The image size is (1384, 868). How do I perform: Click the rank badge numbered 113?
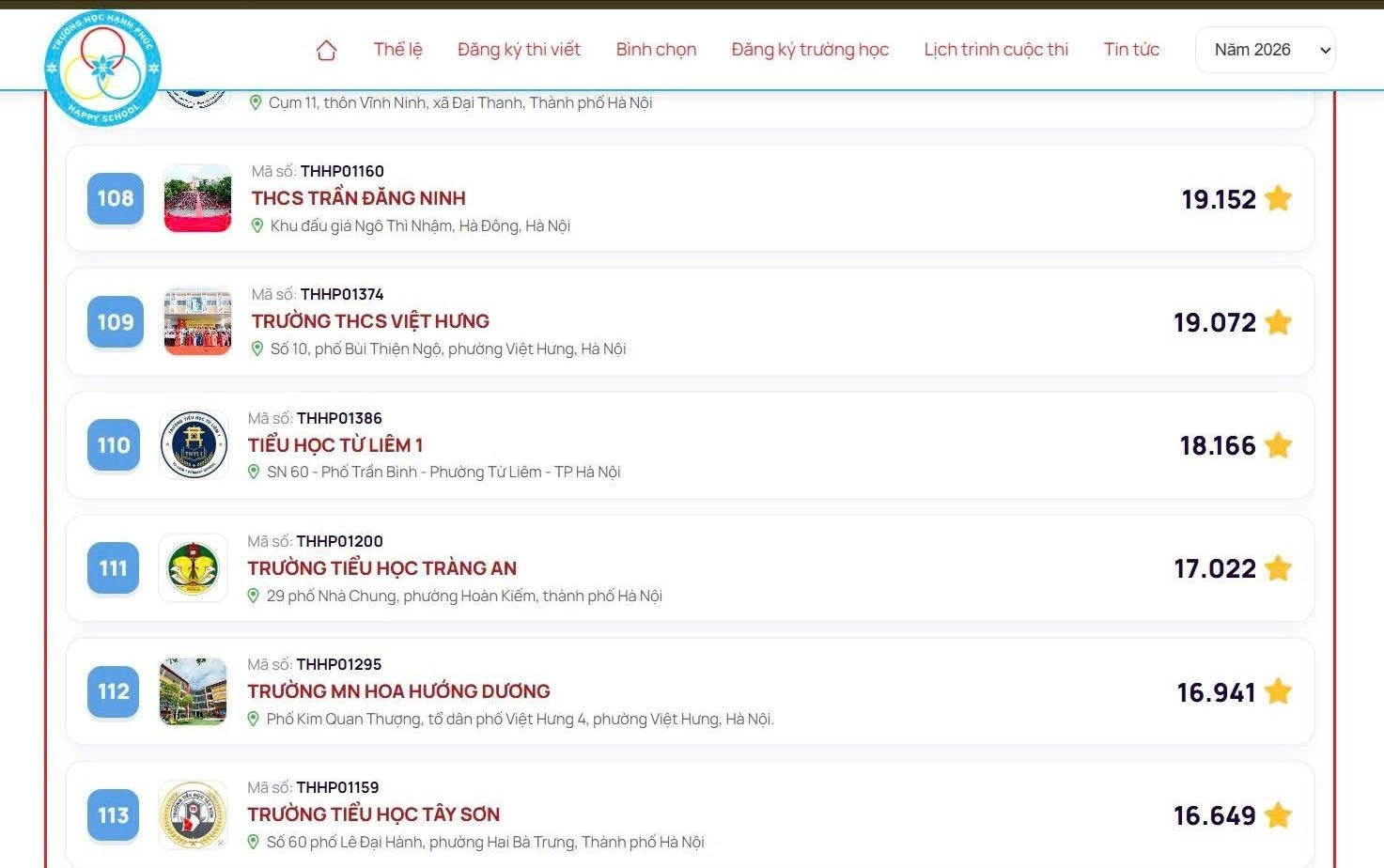(x=114, y=815)
